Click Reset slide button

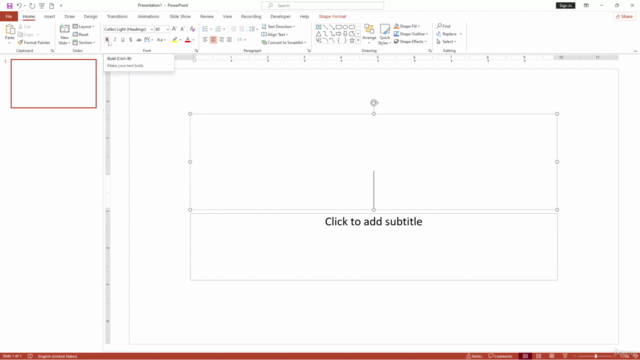point(81,35)
